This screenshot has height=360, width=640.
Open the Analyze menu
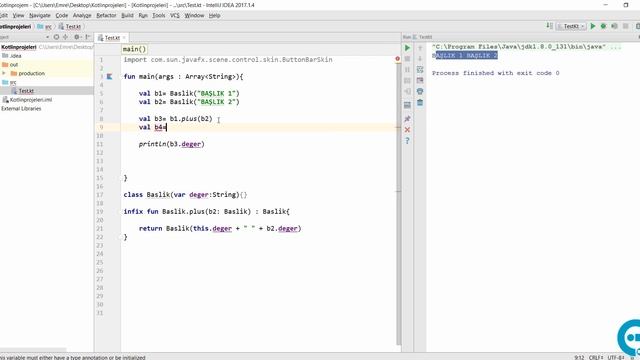tap(82, 16)
